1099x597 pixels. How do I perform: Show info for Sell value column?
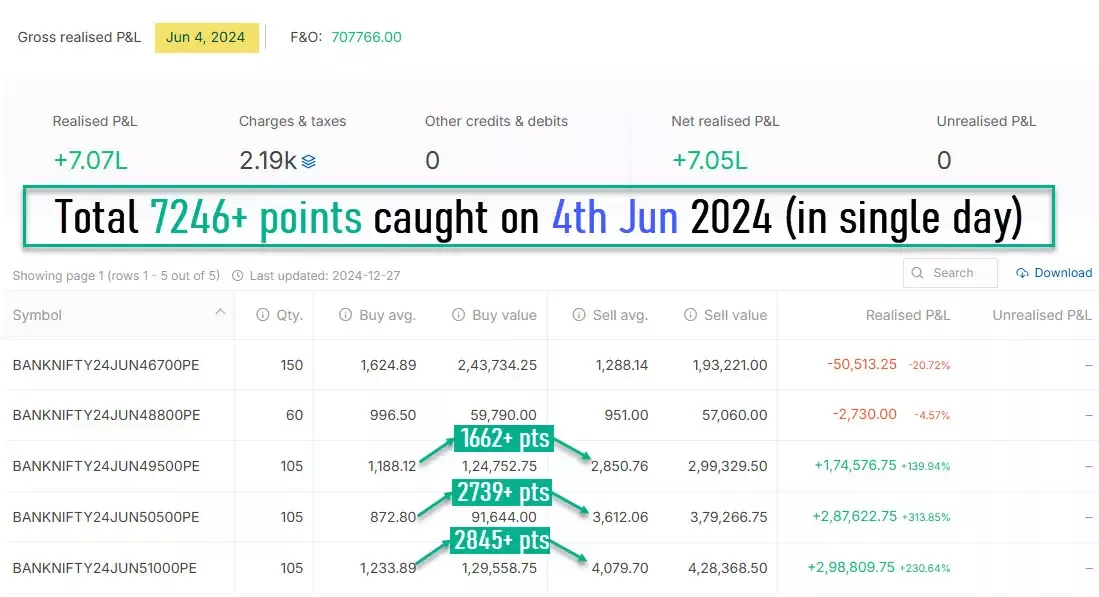(x=690, y=315)
